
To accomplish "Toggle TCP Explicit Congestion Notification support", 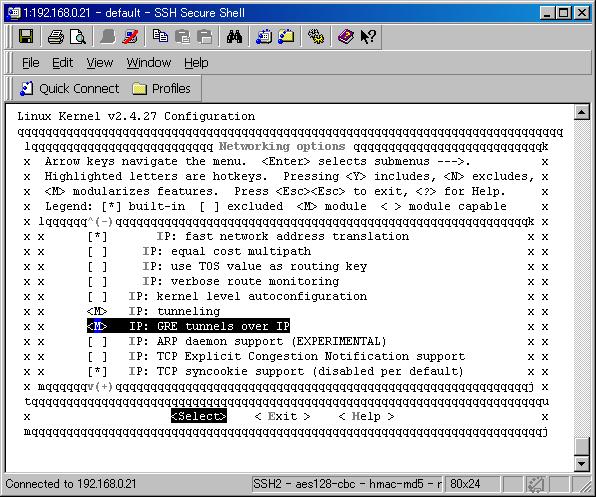I will click(276, 356).
